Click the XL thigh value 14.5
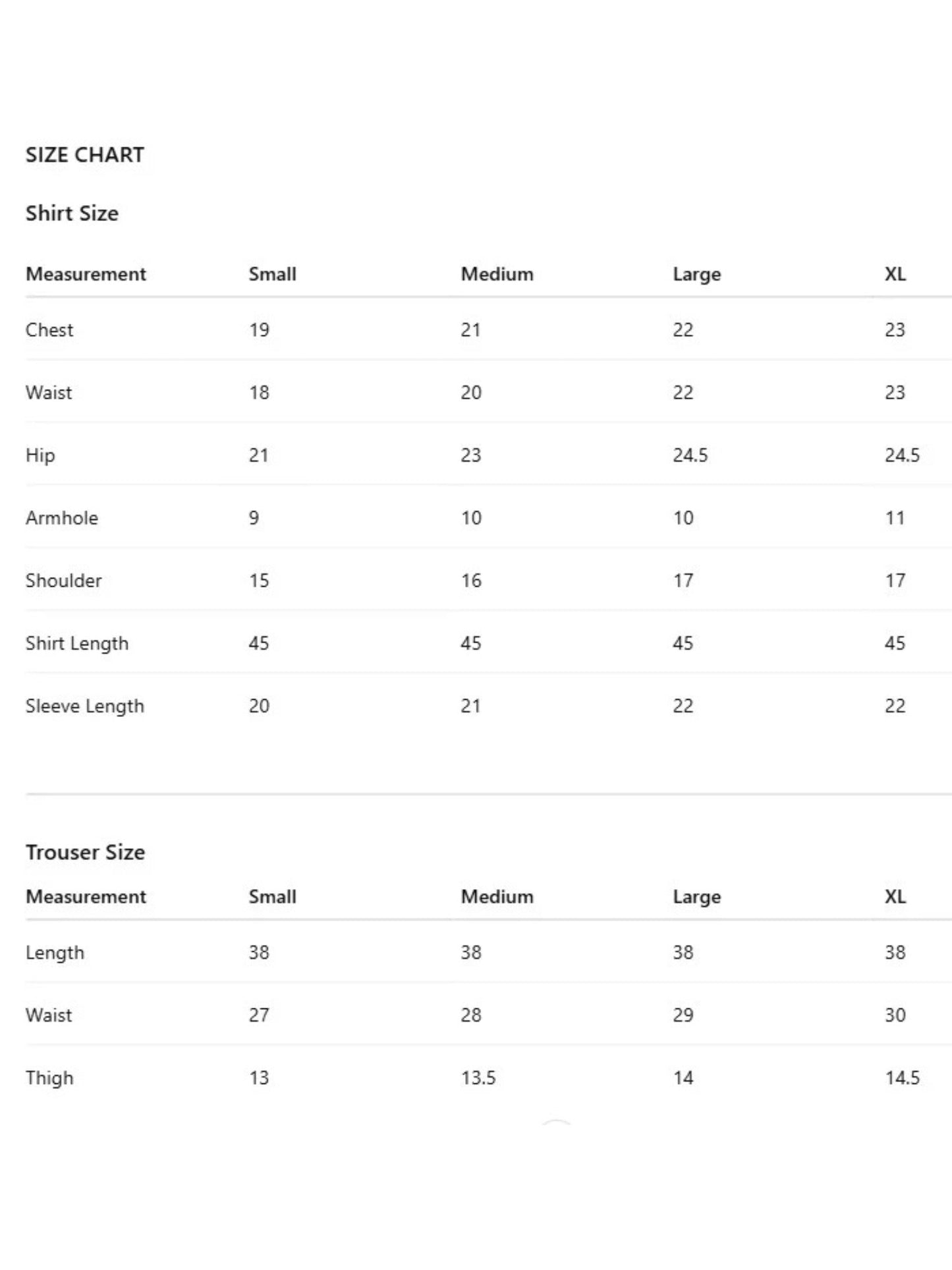The height and width of the screenshot is (1270, 952). (902, 1078)
